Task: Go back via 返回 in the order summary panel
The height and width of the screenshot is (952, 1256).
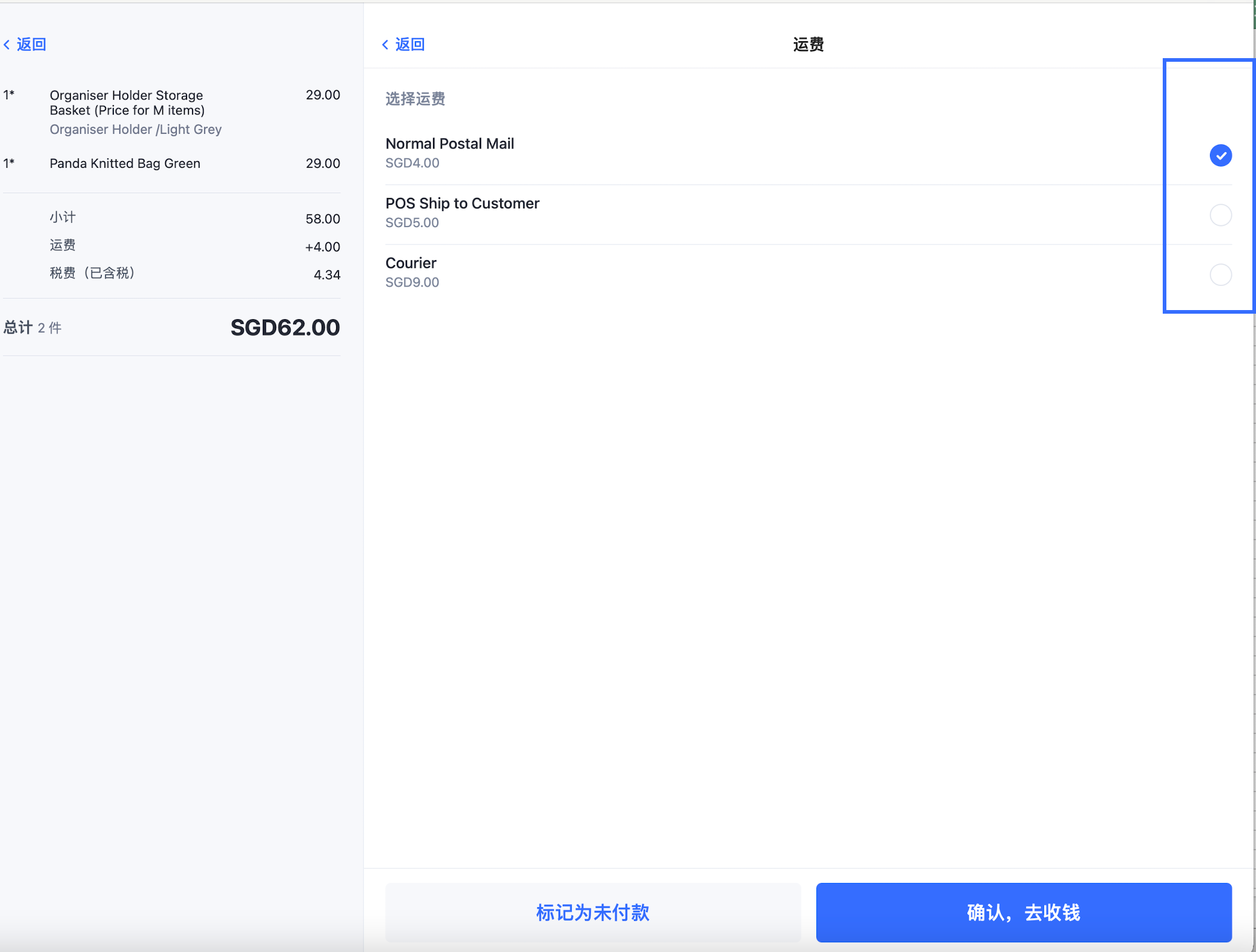Action: pyautogui.click(x=25, y=44)
